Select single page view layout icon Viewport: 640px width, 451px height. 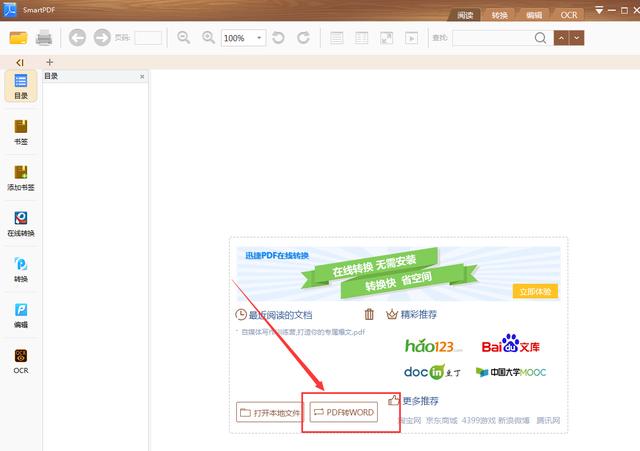[x=337, y=38]
